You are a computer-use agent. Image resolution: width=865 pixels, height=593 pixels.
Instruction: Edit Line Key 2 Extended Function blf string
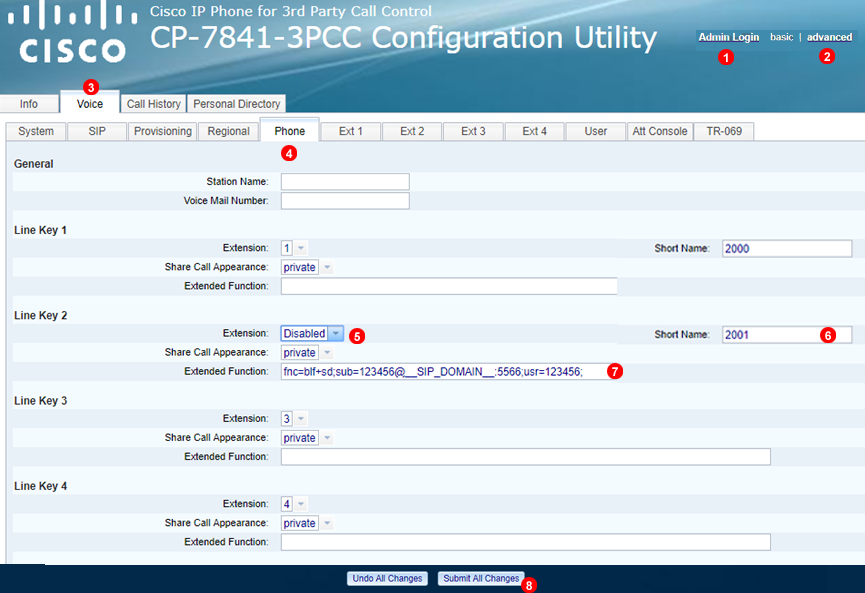pos(449,371)
